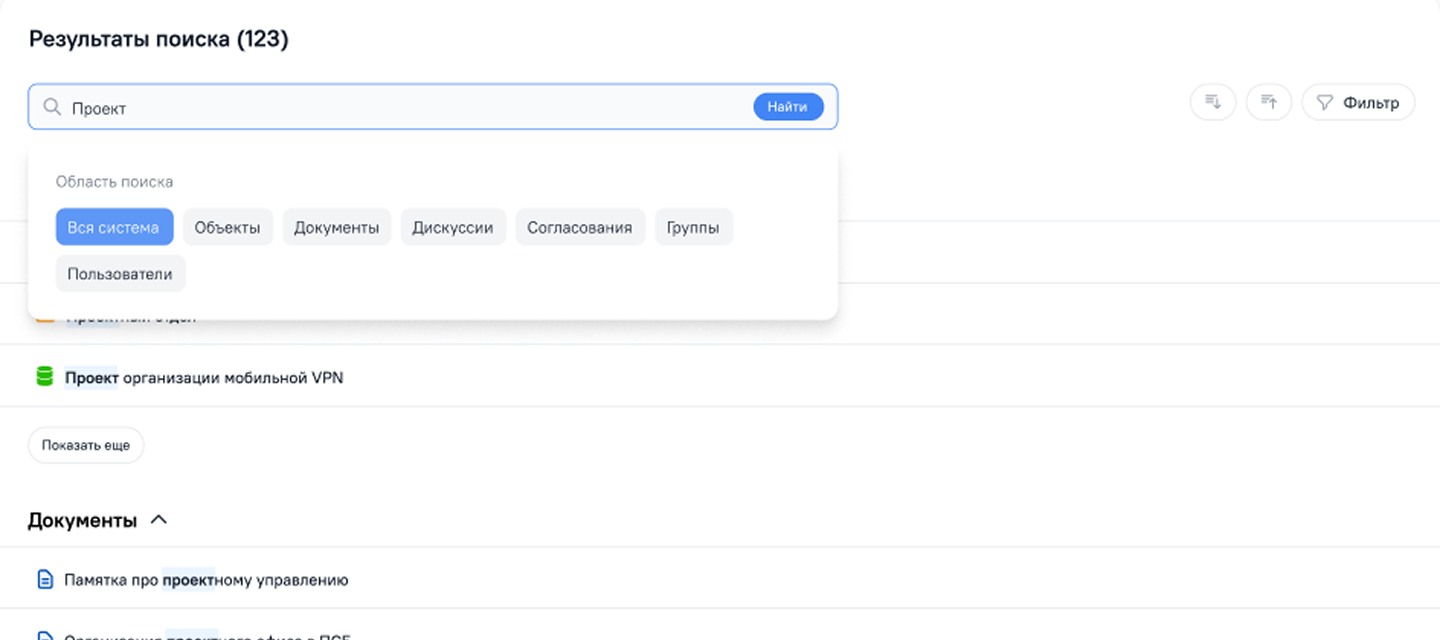The height and width of the screenshot is (640, 1440).
Task: Focus the search input containing Проект
Action: pos(400,107)
